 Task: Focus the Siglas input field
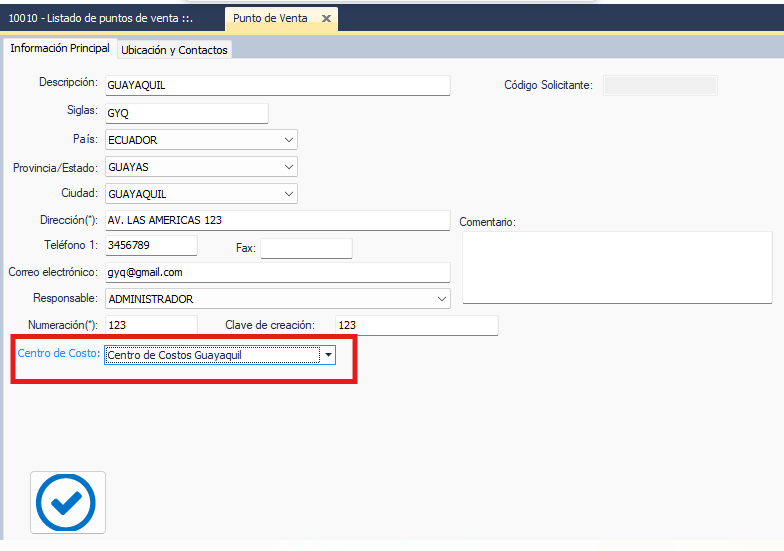click(x=186, y=113)
